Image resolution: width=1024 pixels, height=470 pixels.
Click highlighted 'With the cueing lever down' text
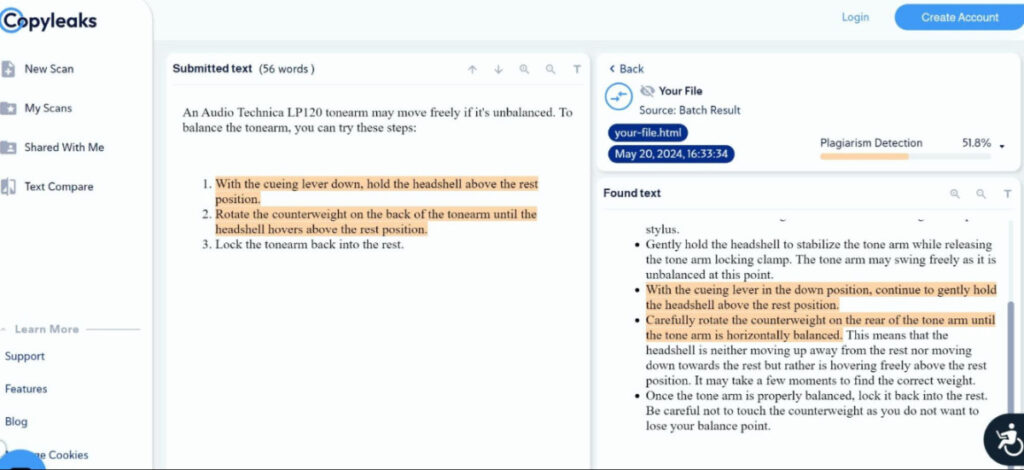(377, 191)
